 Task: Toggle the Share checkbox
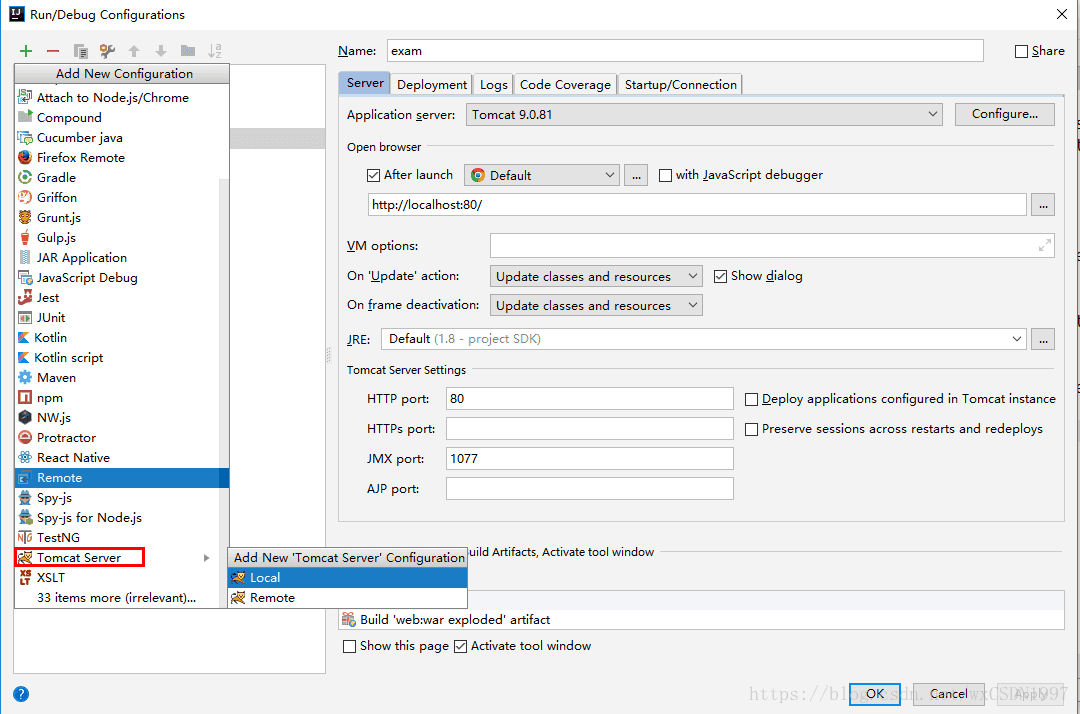1021,52
